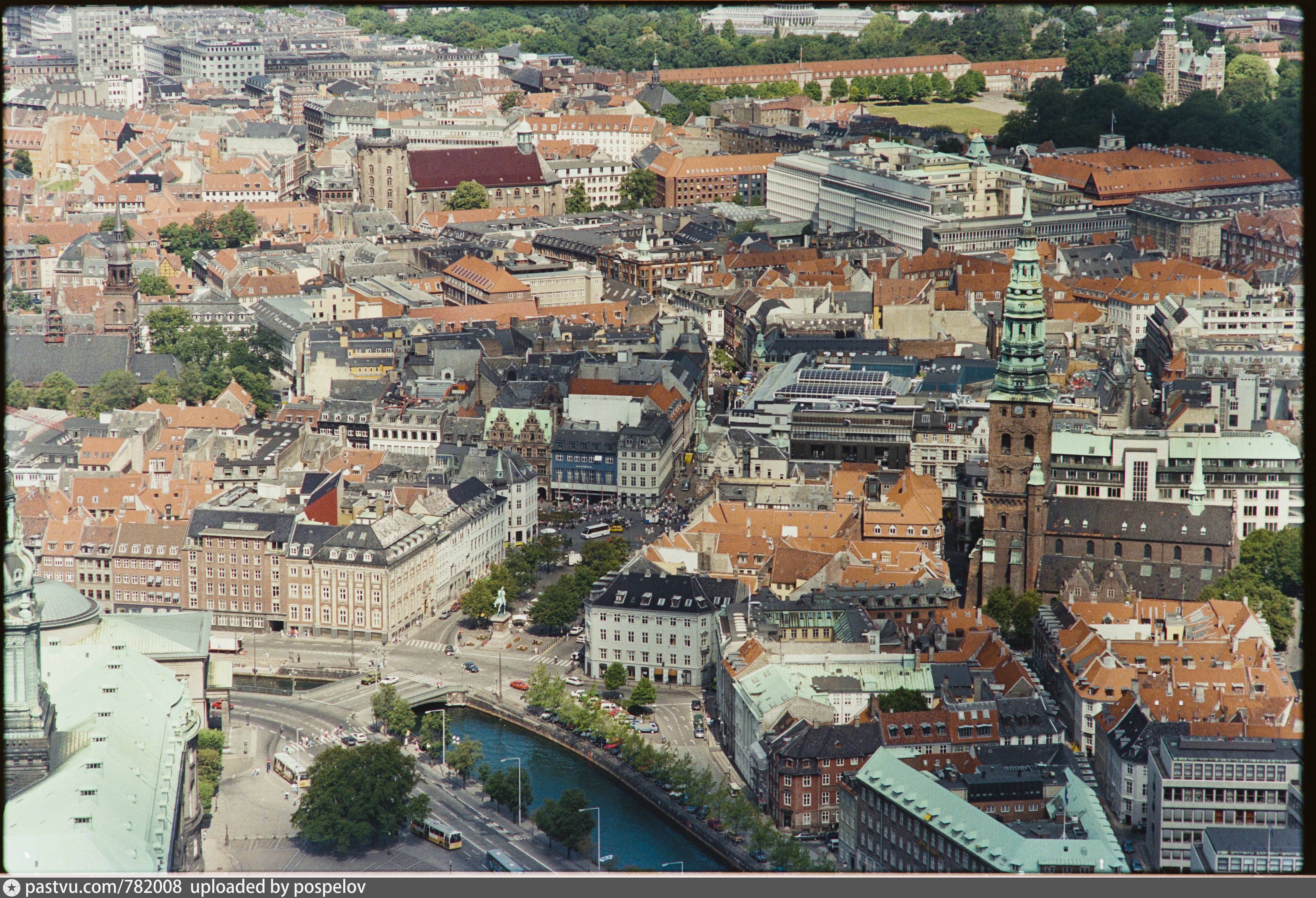This screenshot has height=898, width=1316.
Task: Open the pastvu.com/782008 link
Action: point(104,887)
